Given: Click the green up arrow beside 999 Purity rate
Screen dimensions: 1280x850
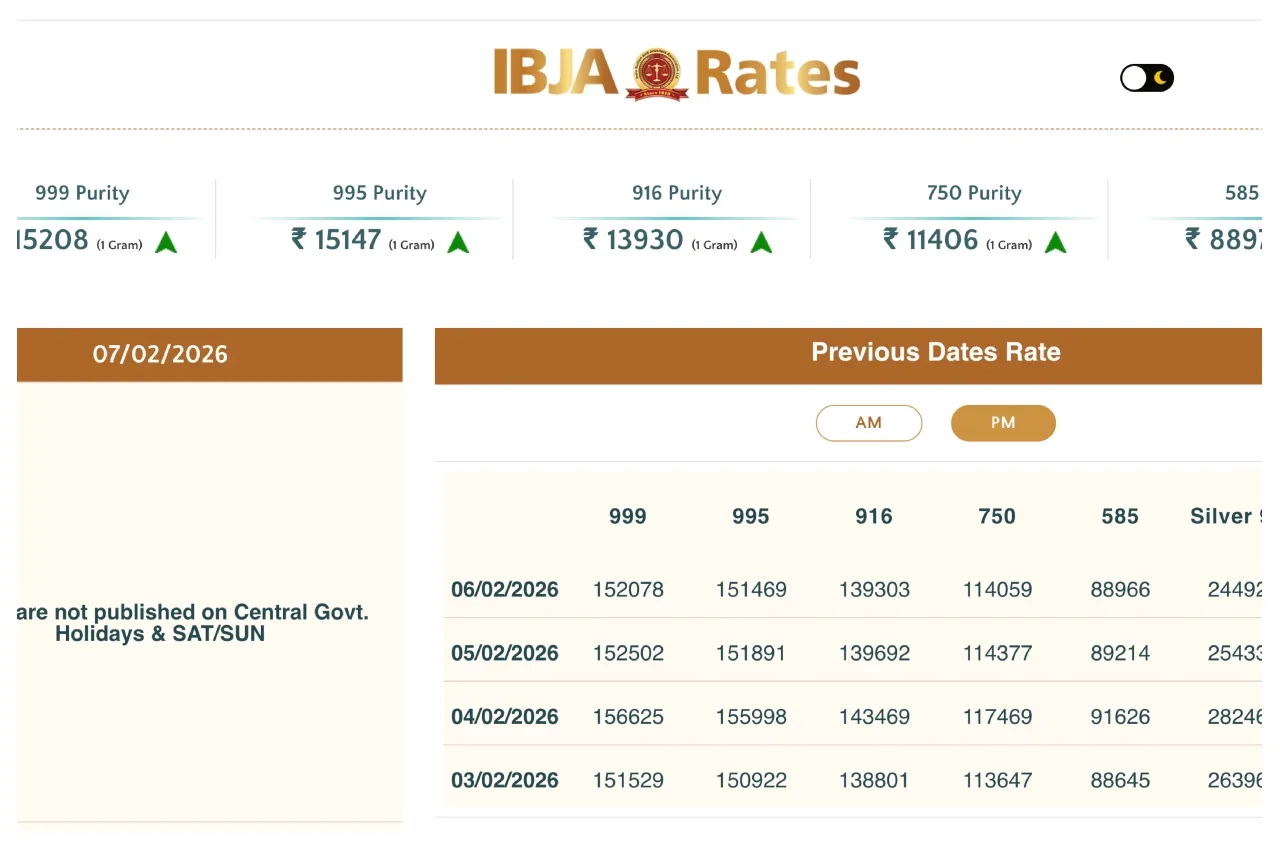Looking at the screenshot, I should 166,240.
